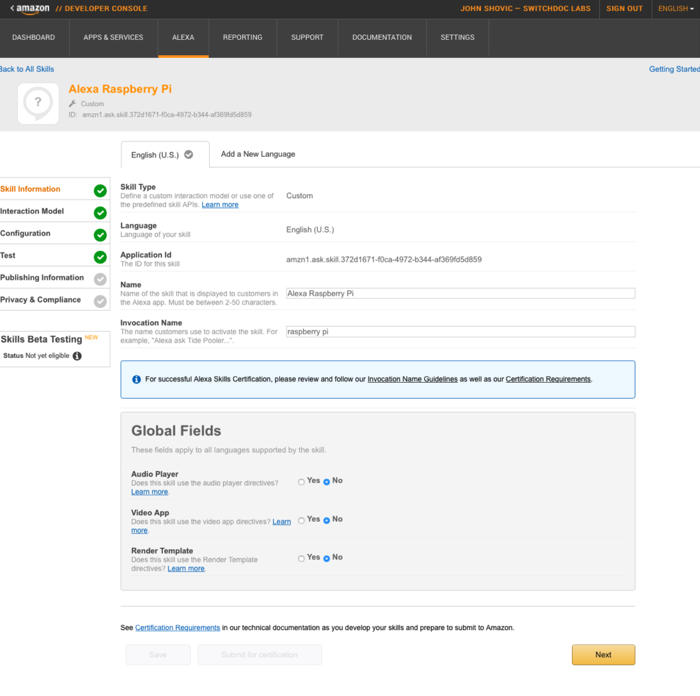Open the Configuration section in sidebar
The width and height of the screenshot is (700, 696).
click(x=26, y=234)
